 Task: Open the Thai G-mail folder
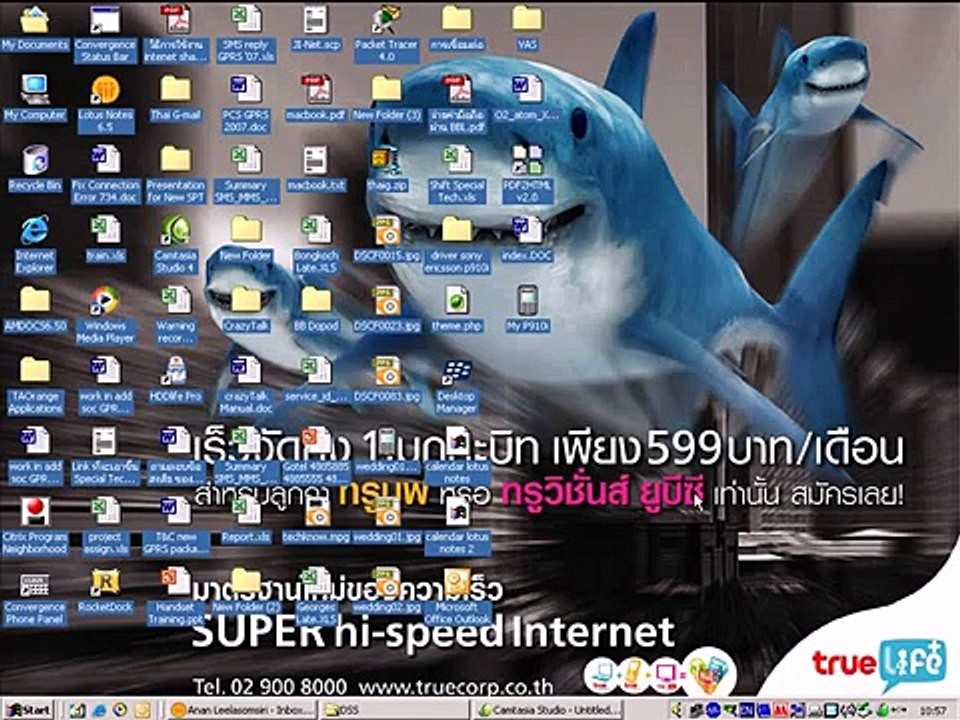[176, 99]
